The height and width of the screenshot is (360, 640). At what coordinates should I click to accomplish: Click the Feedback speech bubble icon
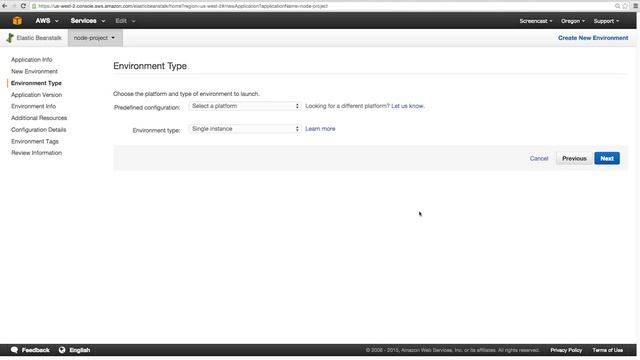pos(14,350)
